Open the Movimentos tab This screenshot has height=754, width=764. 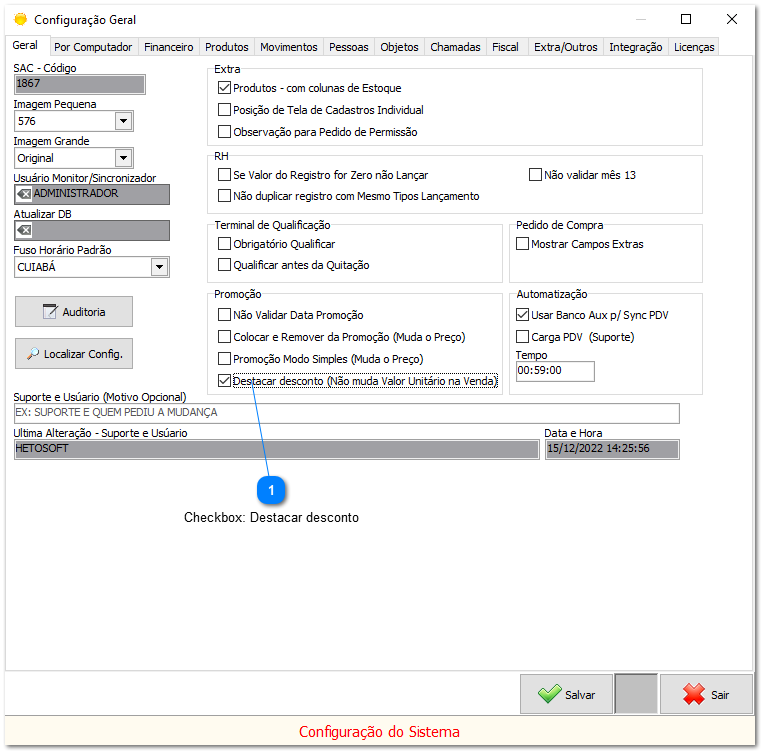(x=288, y=47)
